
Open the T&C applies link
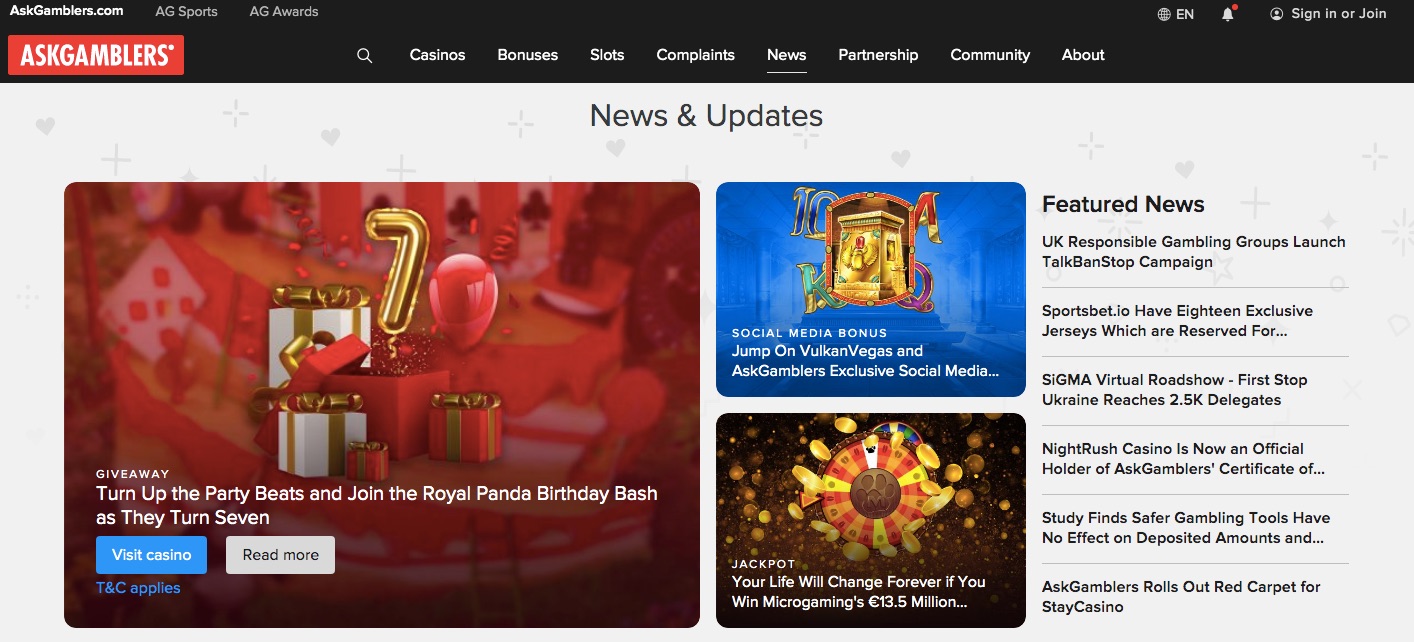pos(138,588)
